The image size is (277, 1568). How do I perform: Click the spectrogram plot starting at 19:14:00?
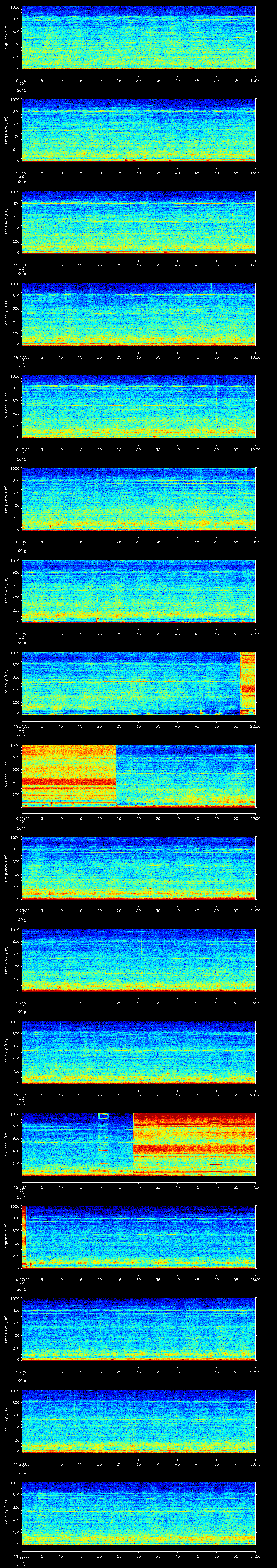138,38
